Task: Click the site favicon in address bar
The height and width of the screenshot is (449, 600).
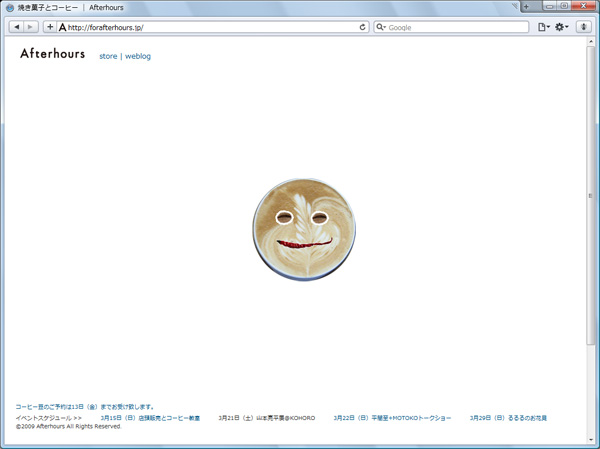Action: (63, 27)
